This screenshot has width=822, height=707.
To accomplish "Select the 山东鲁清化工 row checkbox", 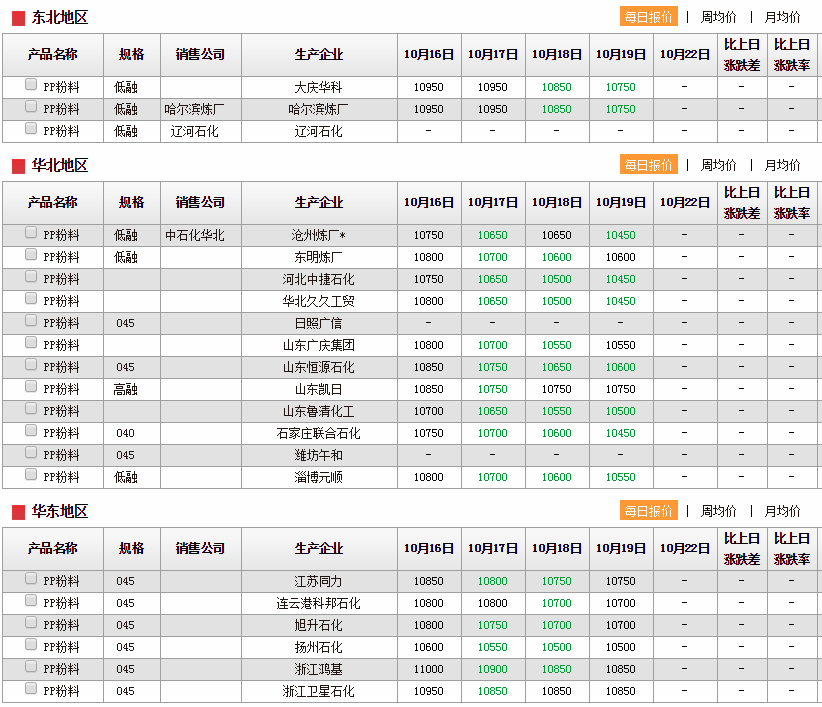I will [x=31, y=408].
